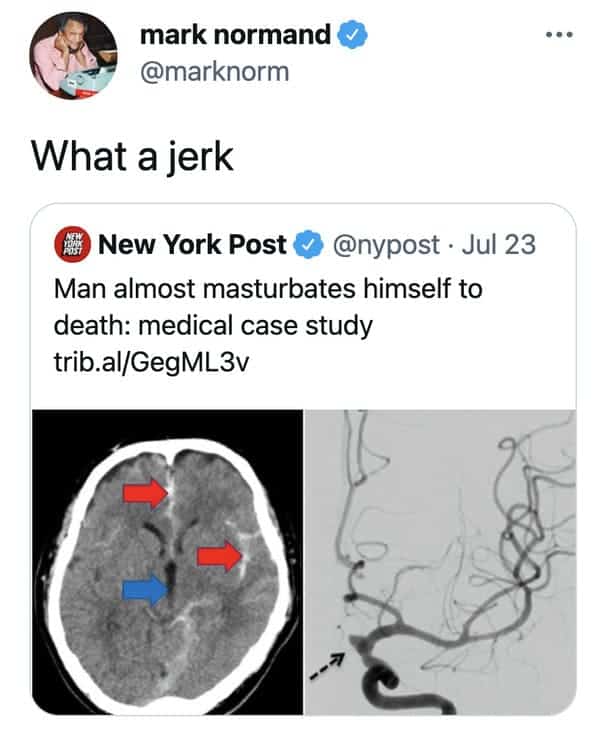Click the New York Post logo avatar
The image size is (599, 734).
72,244
